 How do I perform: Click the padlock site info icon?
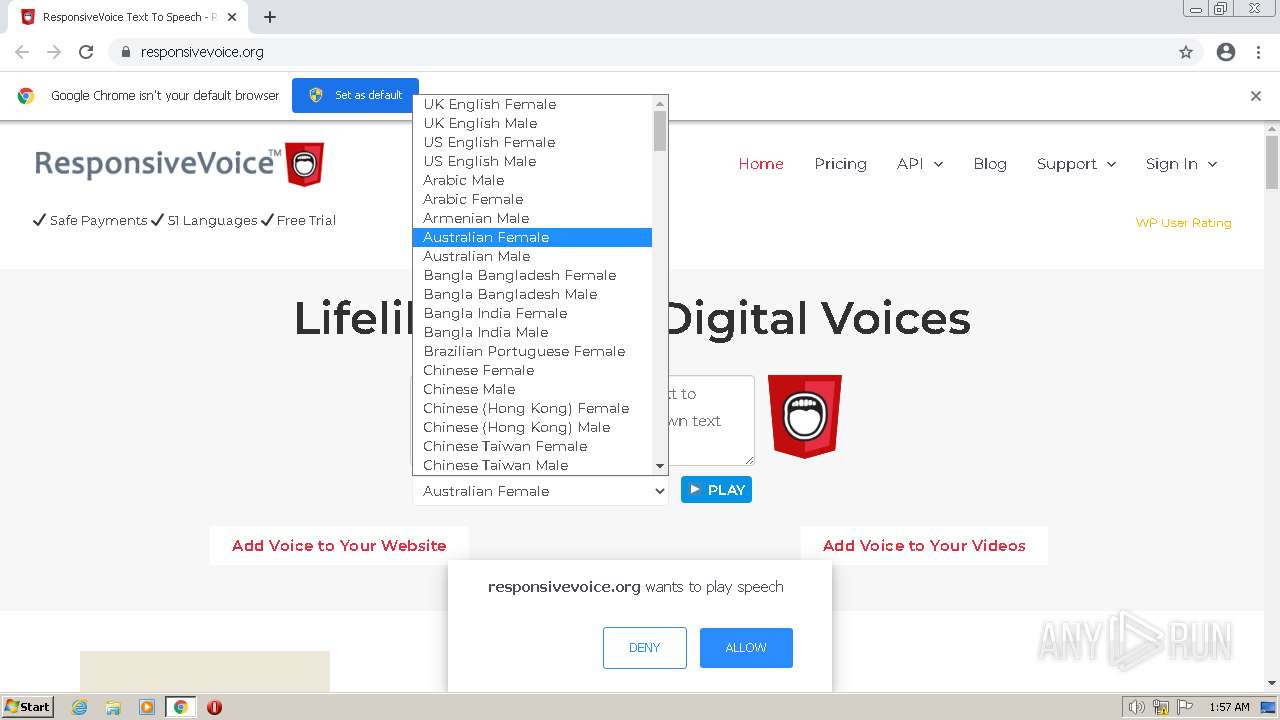tap(125, 52)
